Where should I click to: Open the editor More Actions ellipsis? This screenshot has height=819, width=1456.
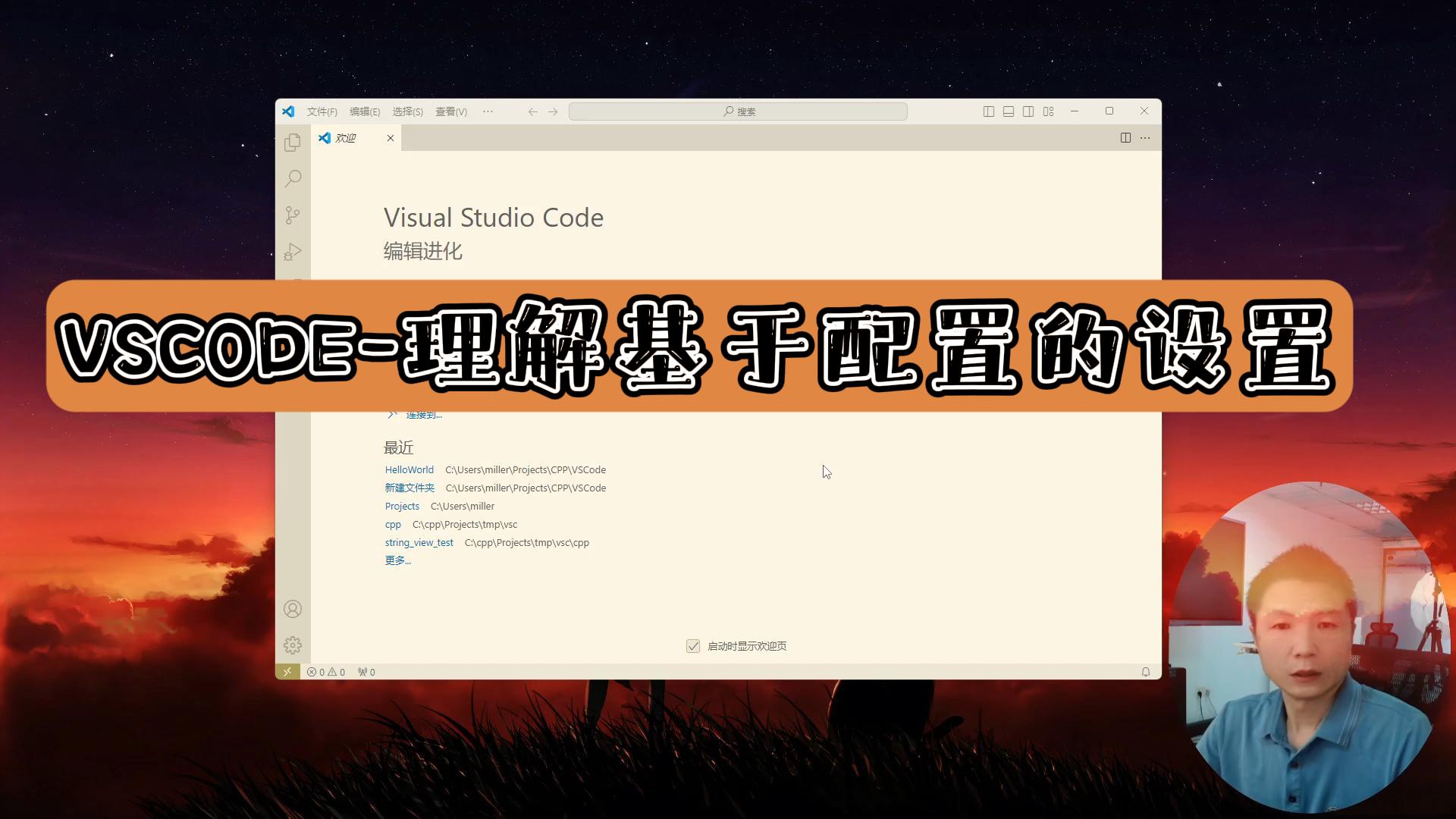tap(1145, 138)
